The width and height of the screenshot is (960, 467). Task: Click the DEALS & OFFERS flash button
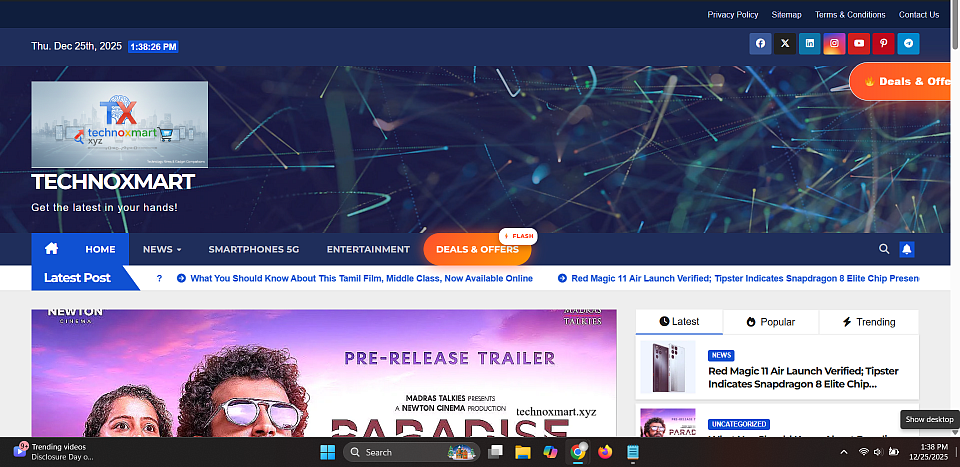[x=477, y=249]
